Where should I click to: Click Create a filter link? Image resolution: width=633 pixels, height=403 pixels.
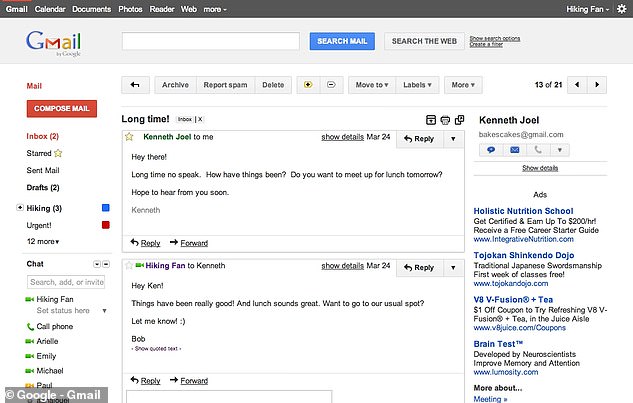(x=486, y=44)
